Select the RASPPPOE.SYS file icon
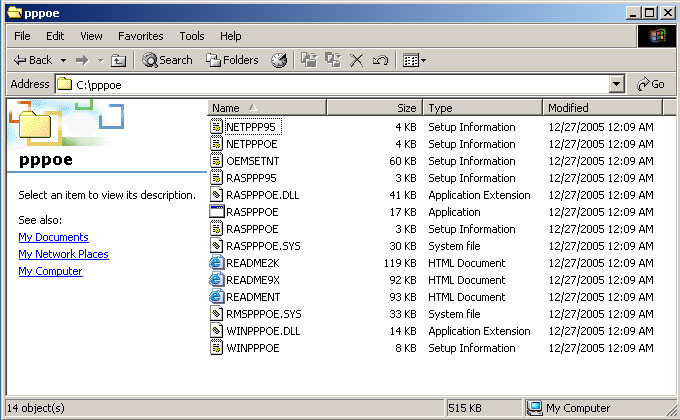Screen dimensions: 680x420 coord(216,246)
